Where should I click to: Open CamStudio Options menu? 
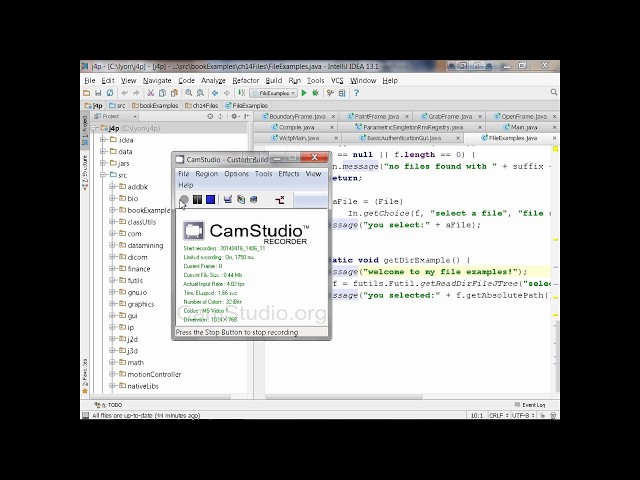236,173
